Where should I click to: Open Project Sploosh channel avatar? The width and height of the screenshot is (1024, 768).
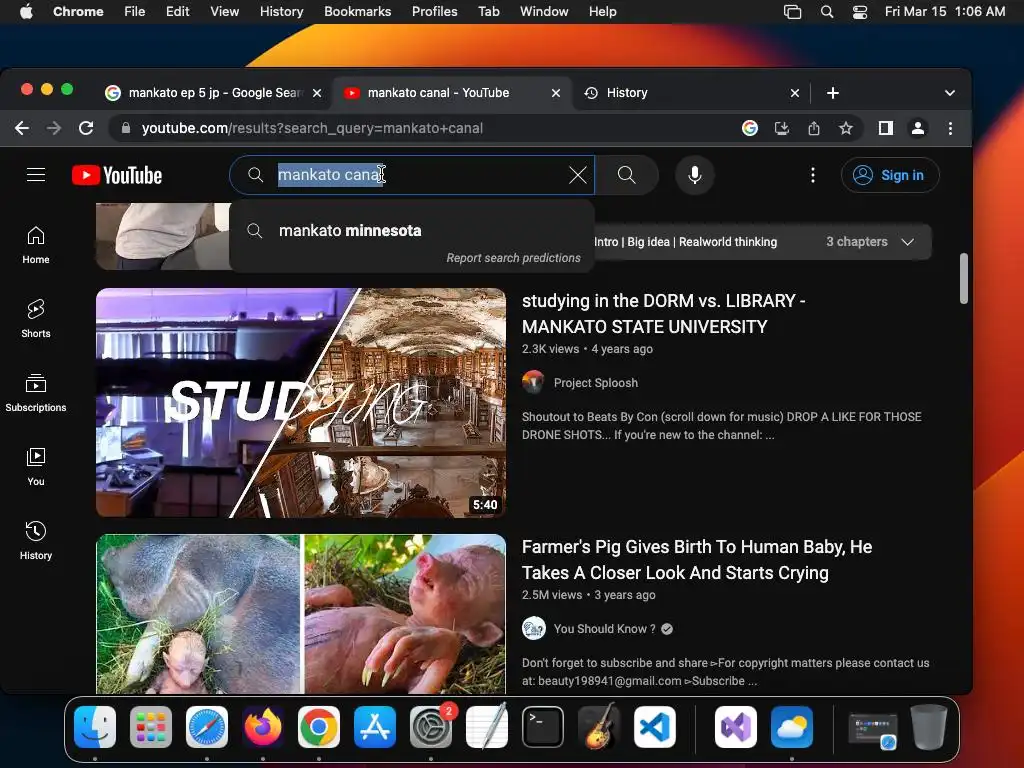(533, 383)
